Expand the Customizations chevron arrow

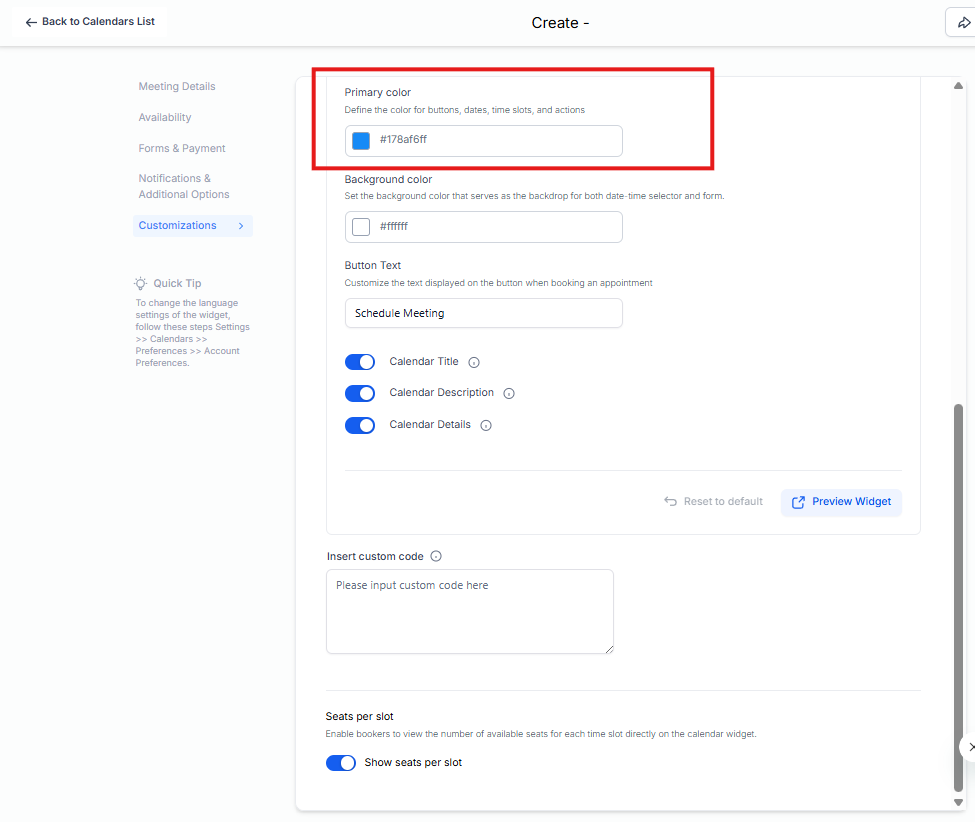[241, 226]
